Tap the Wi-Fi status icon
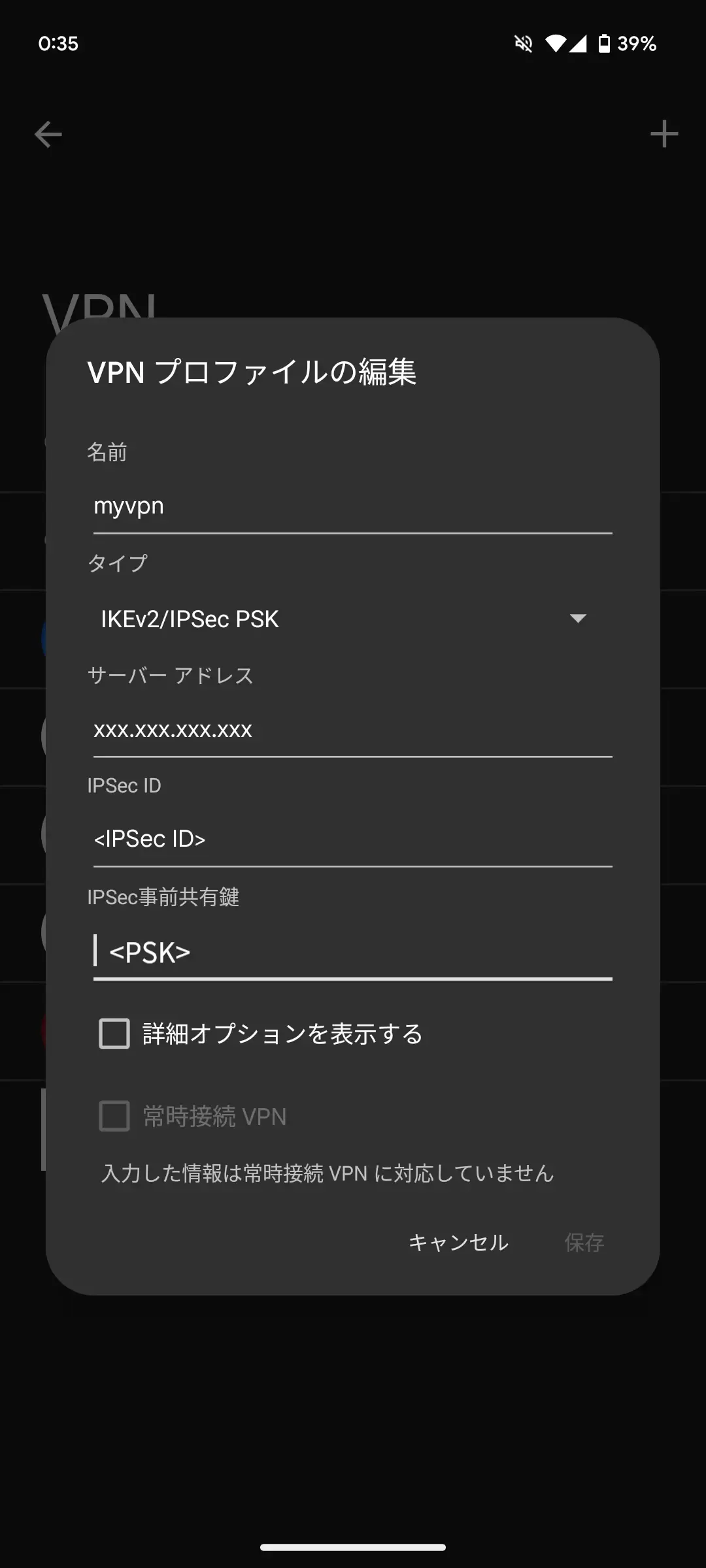 pos(556,44)
